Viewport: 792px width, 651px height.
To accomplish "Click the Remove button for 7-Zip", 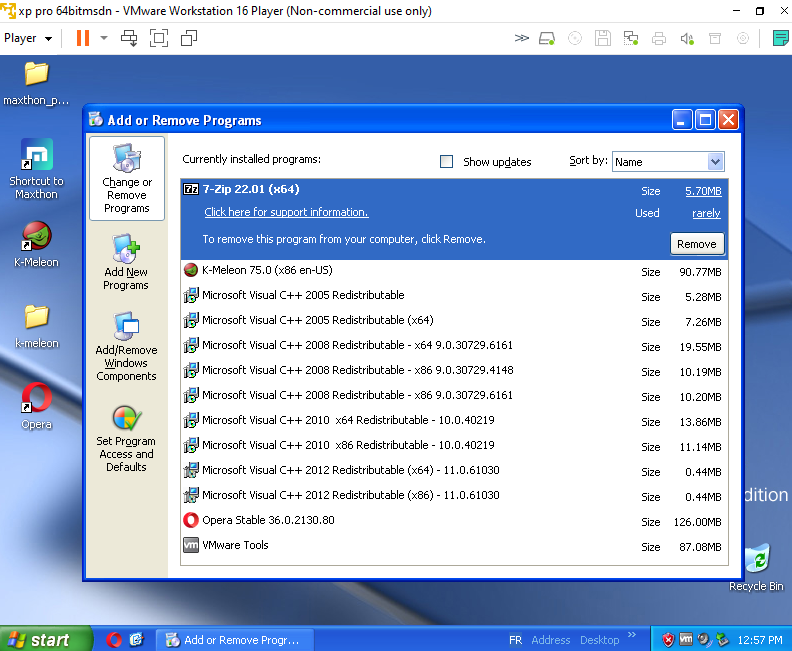I will tap(697, 244).
